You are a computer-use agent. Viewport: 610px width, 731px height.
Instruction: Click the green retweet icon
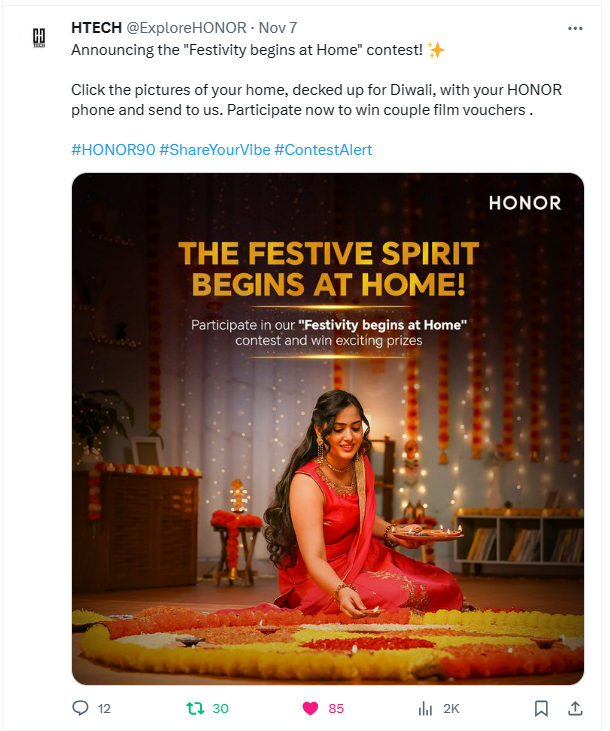[x=195, y=709]
